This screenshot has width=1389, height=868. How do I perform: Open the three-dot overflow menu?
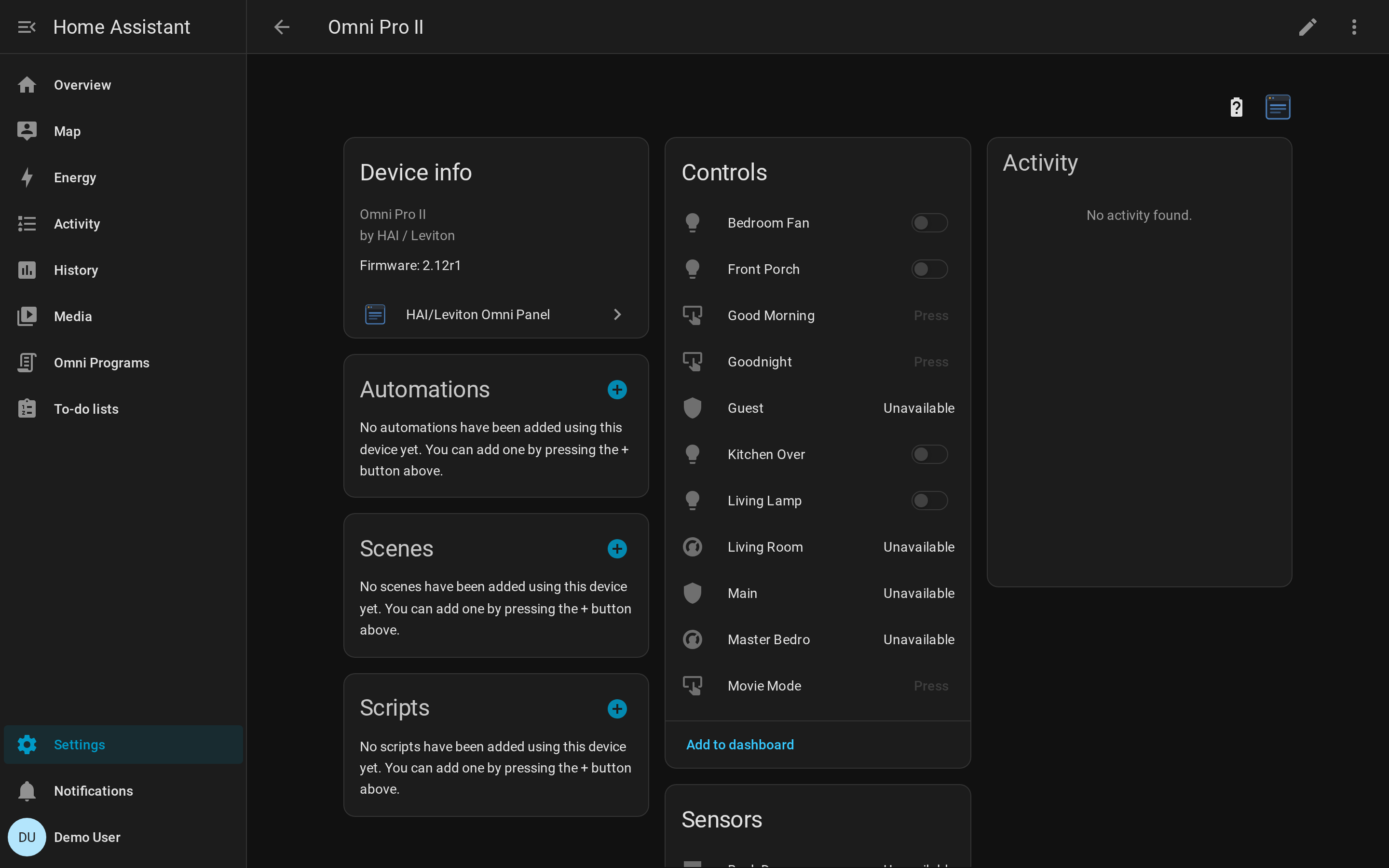tap(1354, 27)
